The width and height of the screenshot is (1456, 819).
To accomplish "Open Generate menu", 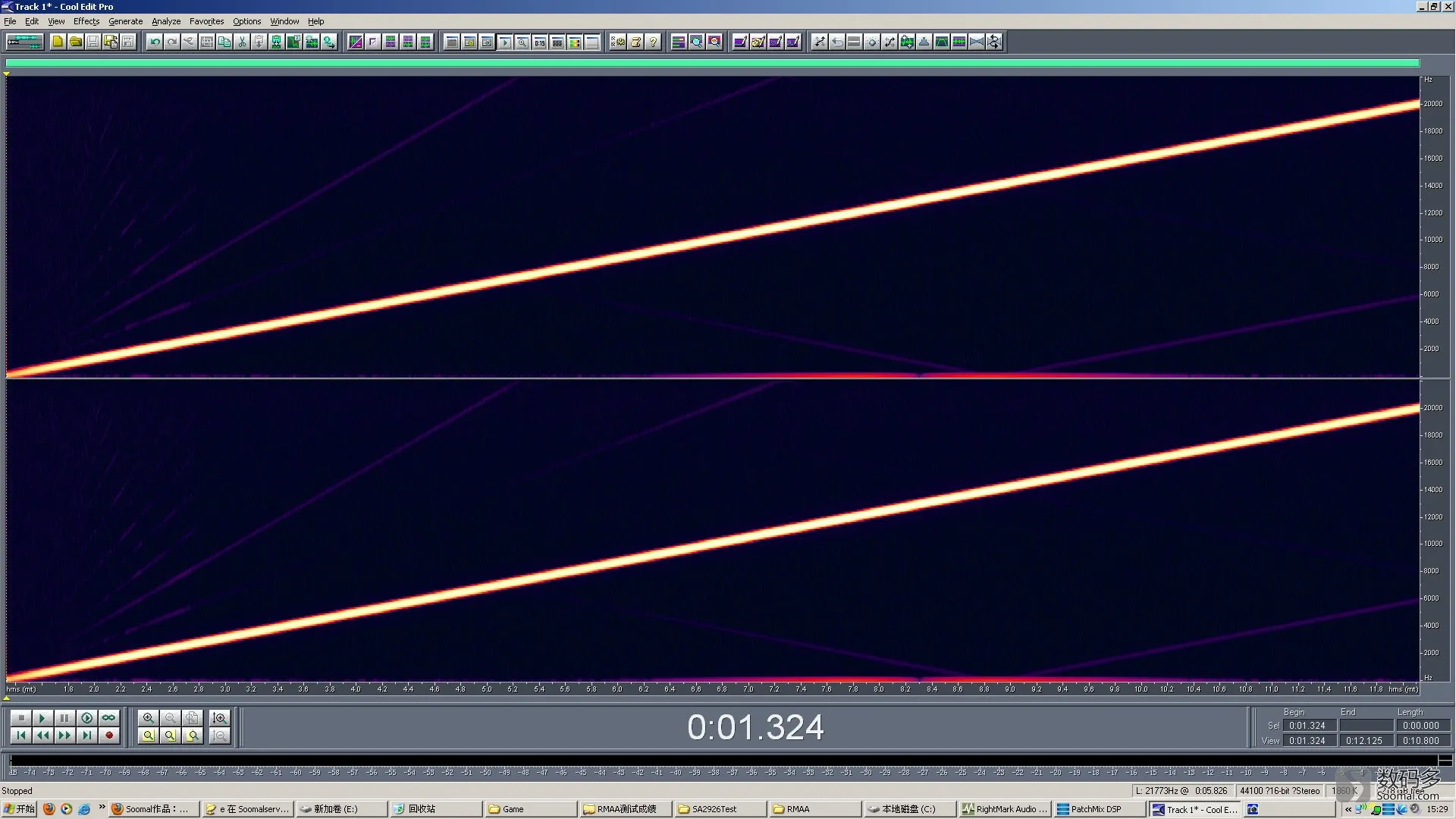I will click(x=125, y=21).
